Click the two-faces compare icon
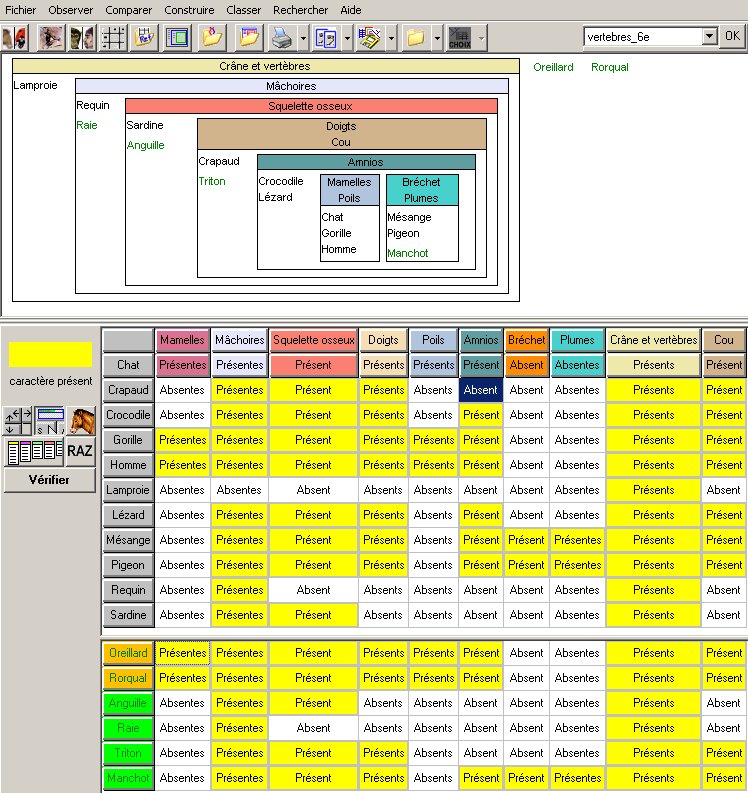 pos(82,38)
